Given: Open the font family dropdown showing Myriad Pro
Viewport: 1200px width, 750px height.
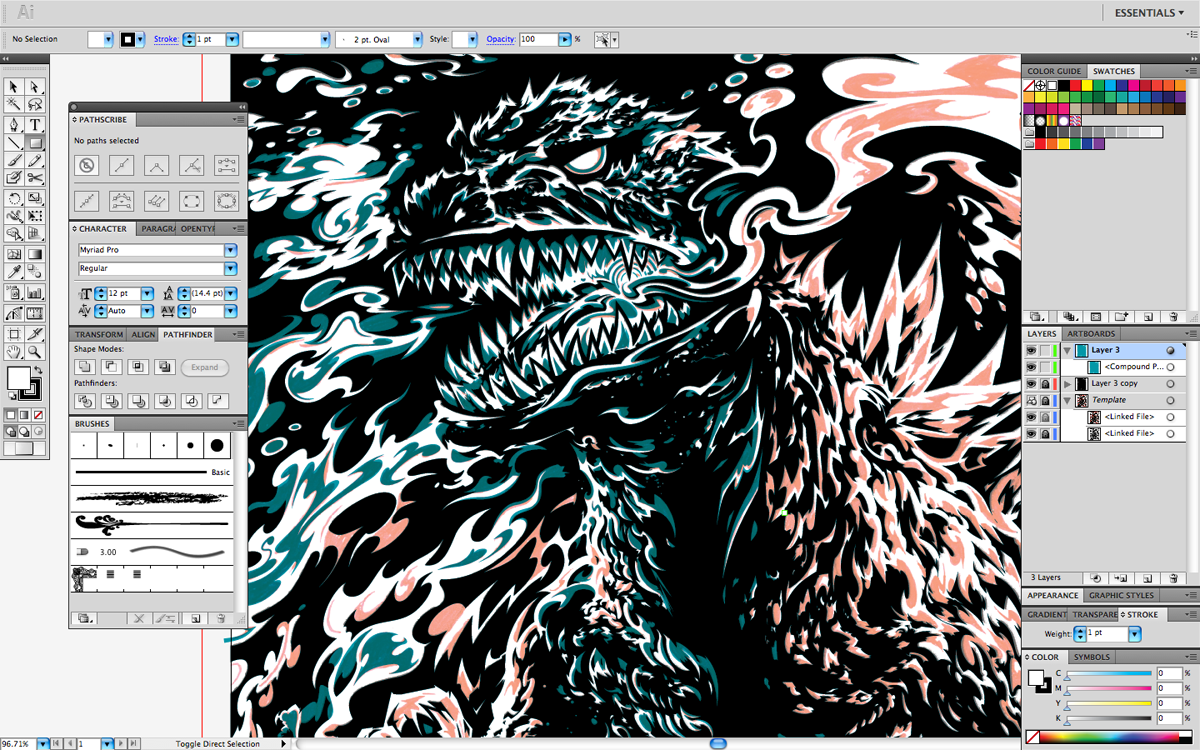Looking at the screenshot, I should pyautogui.click(x=230, y=250).
